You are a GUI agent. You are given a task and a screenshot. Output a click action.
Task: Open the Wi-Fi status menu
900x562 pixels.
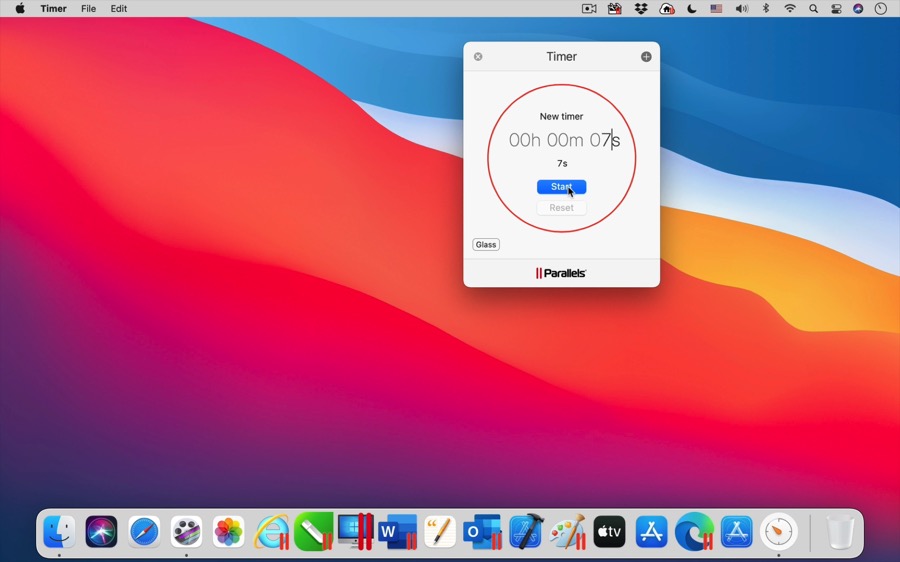(790, 9)
